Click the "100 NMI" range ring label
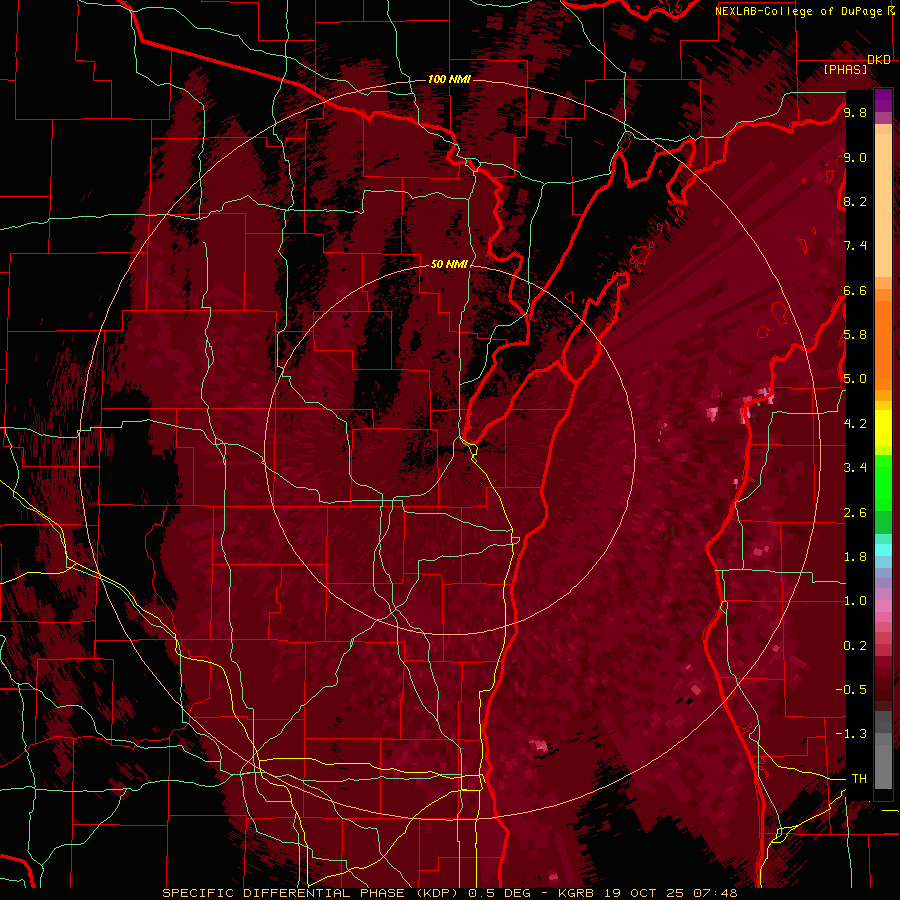 449,79
